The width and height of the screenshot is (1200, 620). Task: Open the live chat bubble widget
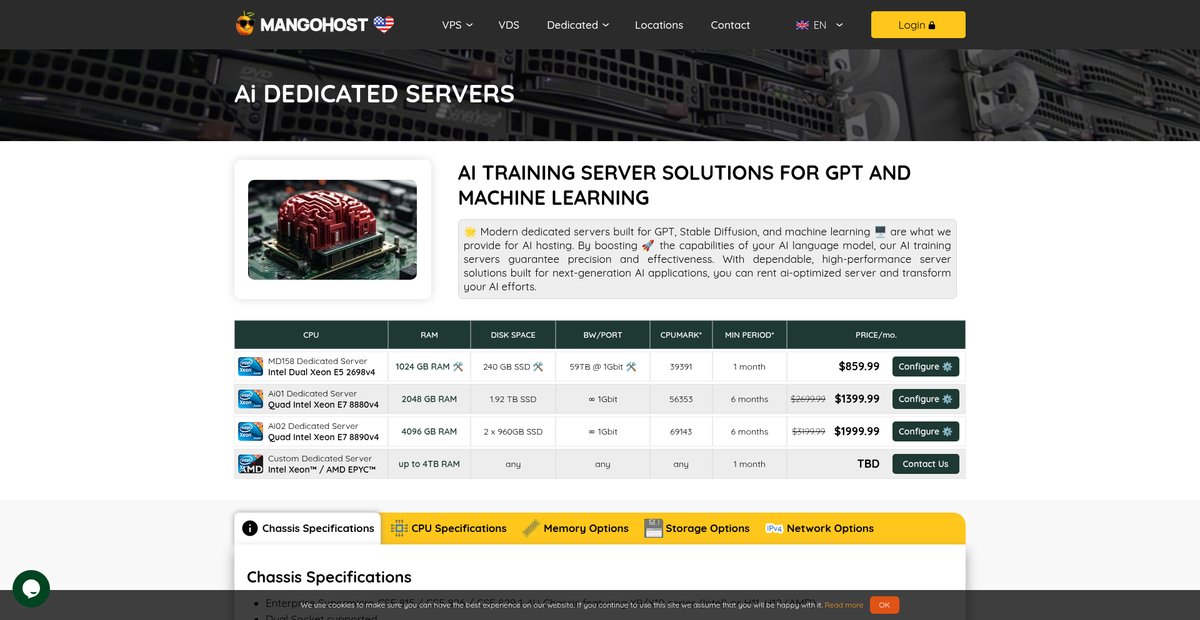(x=31, y=588)
